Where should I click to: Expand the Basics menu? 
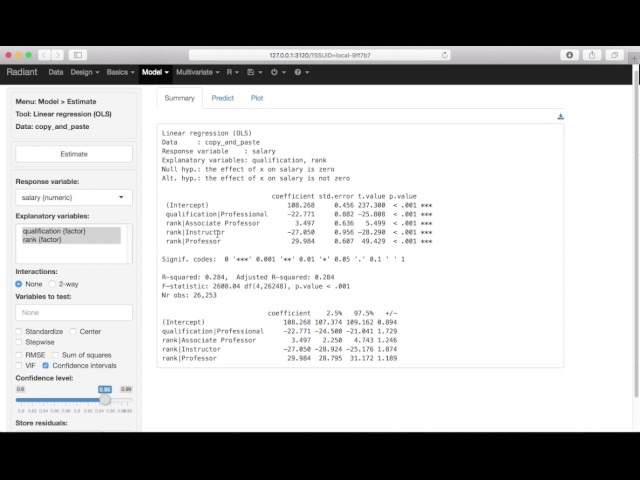pos(120,72)
